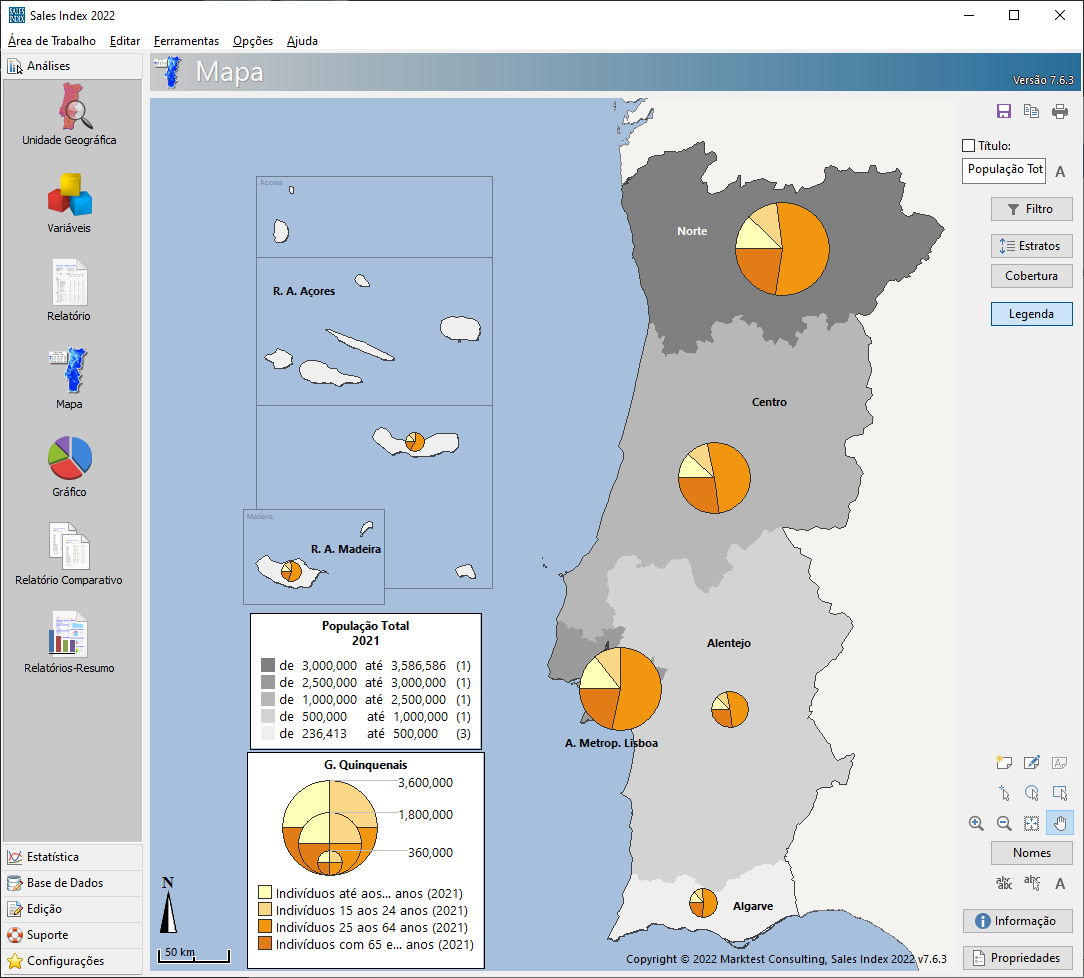
Task: Click the save map icon
Action: pos(1004,112)
